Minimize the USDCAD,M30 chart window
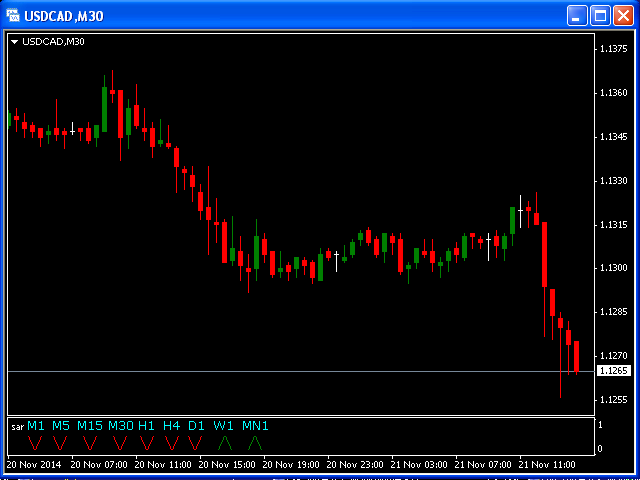 click(577, 16)
